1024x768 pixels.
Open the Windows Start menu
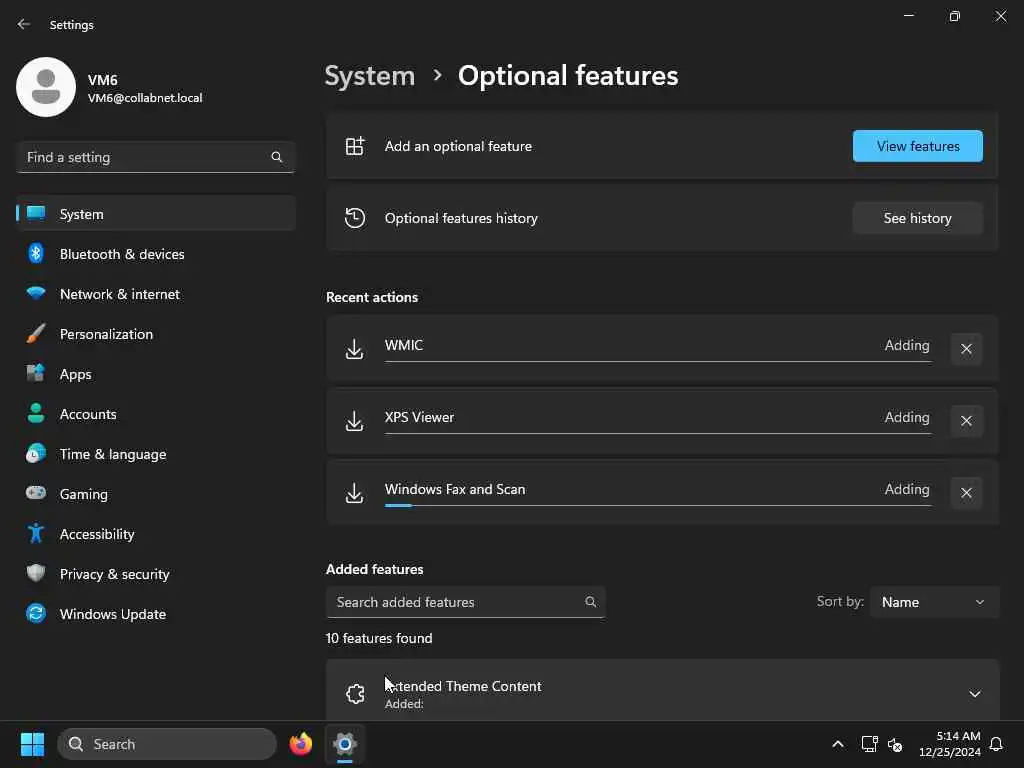click(32, 744)
